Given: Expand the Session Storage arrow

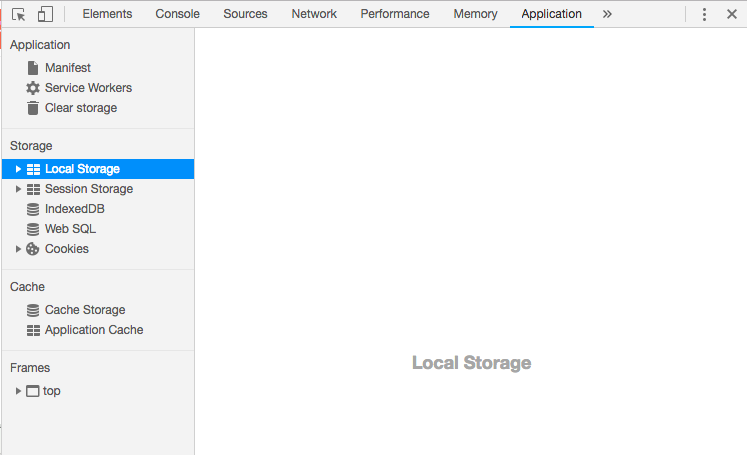Looking at the screenshot, I should coord(19,189).
